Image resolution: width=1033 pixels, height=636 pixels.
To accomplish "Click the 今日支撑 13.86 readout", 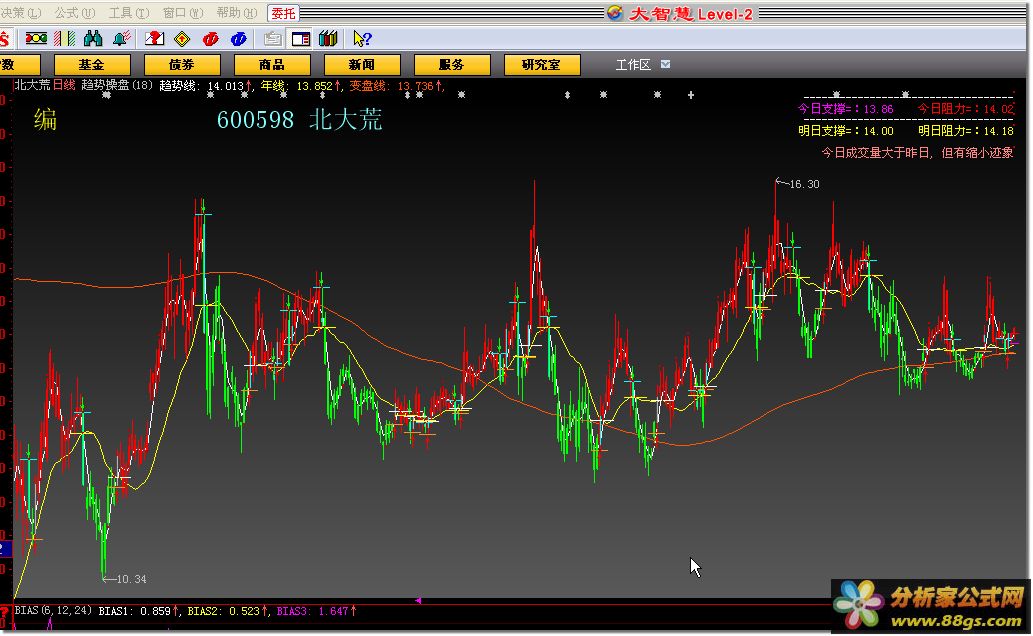I will pos(845,109).
